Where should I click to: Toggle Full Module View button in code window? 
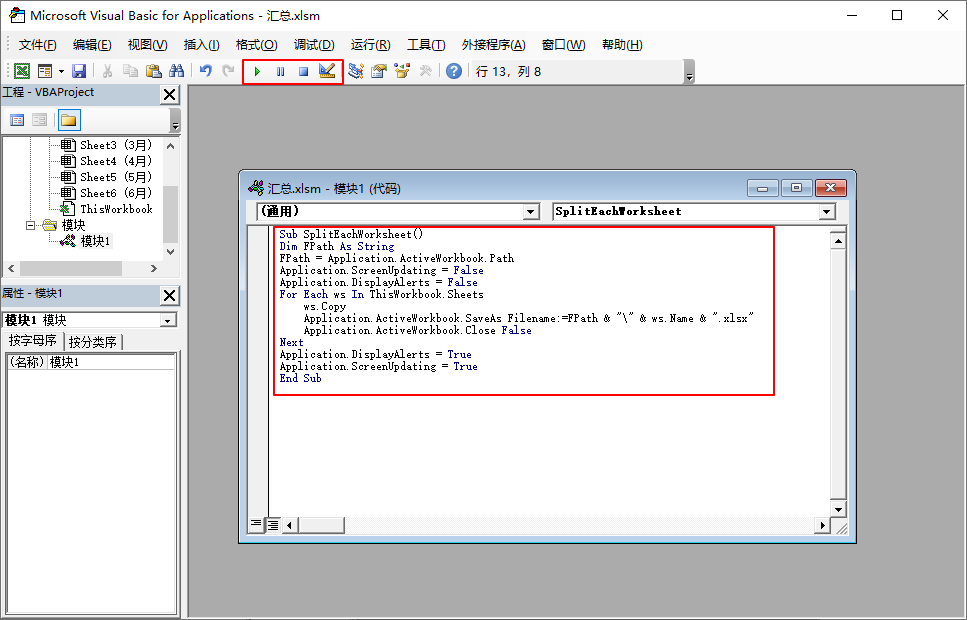[273, 525]
